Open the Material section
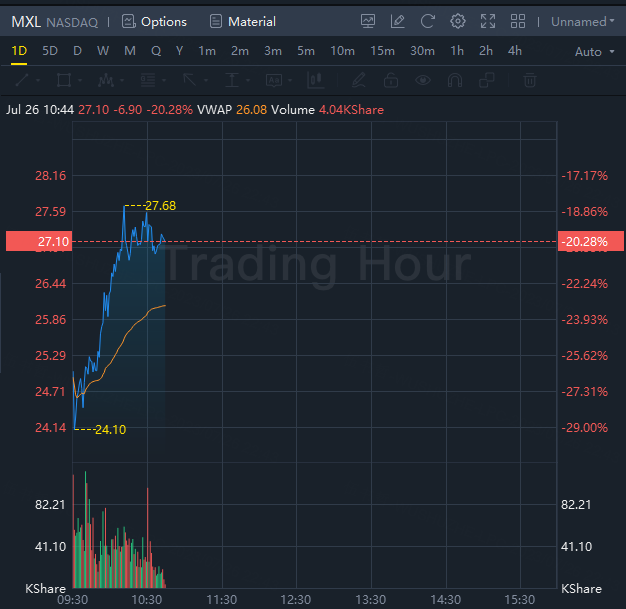 pos(243,21)
